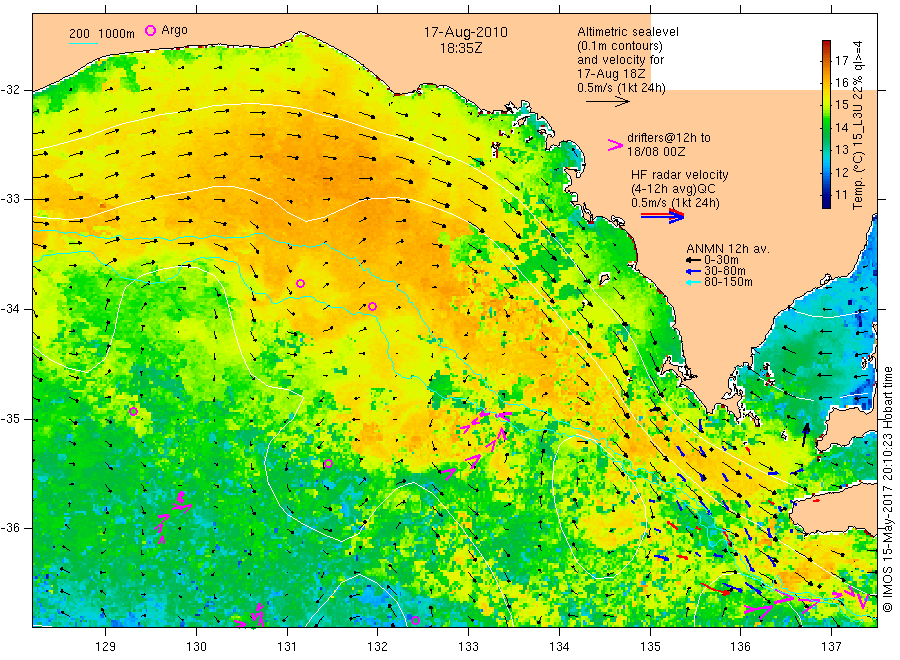Image resolution: width=900 pixels, height=660 pixels.
Task: Click the 'ANMN 12h av.' legend heading
Action: 728,249
